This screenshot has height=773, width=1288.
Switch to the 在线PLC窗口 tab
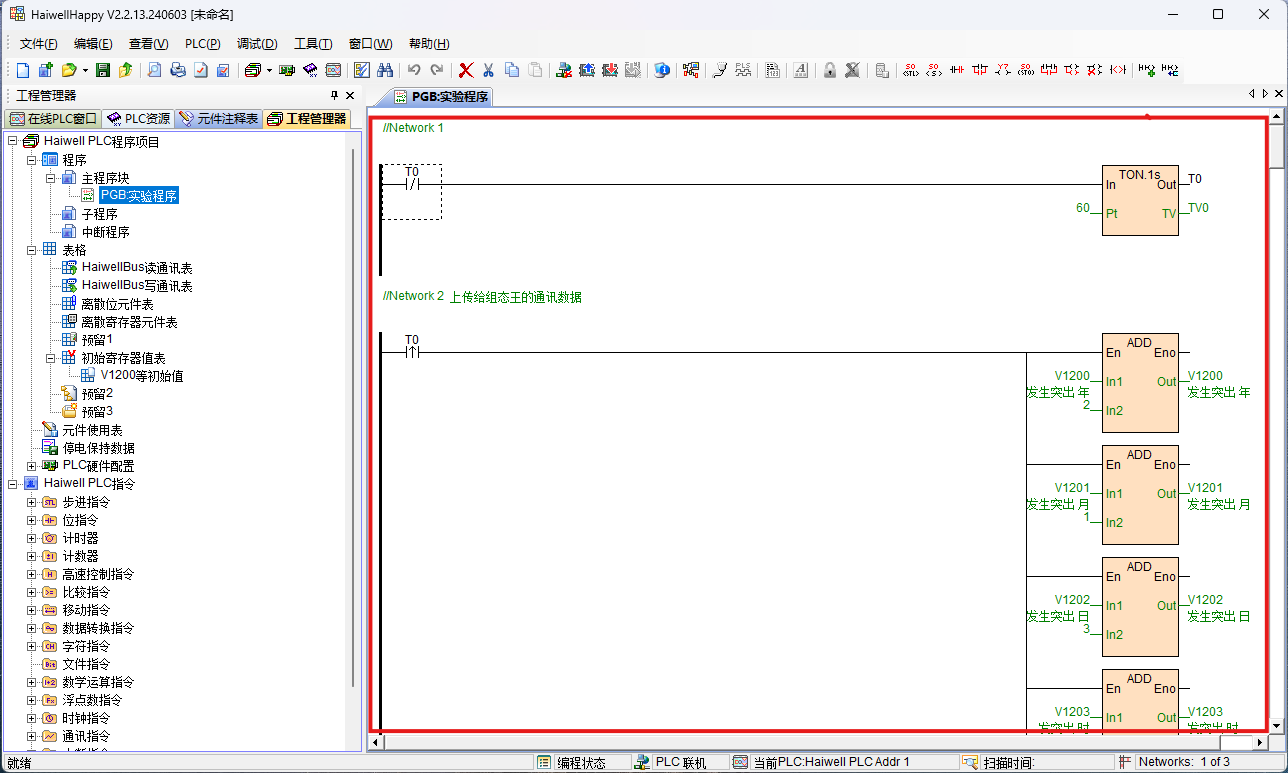click(53, 119)
